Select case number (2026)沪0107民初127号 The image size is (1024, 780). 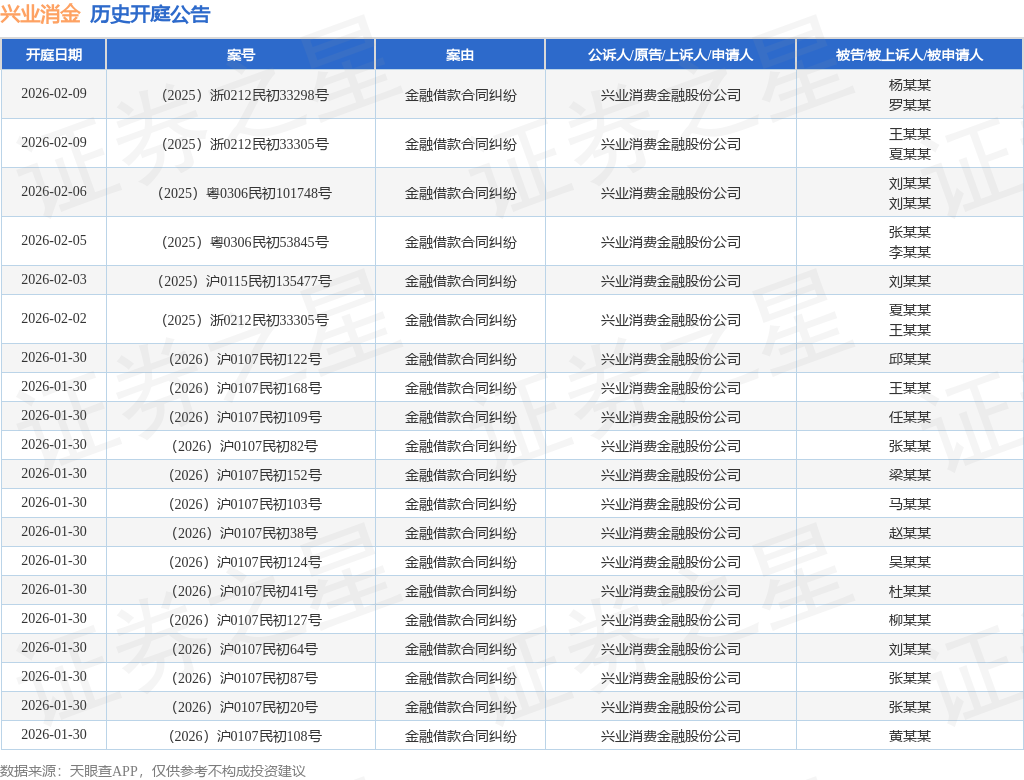click(245, 620)
